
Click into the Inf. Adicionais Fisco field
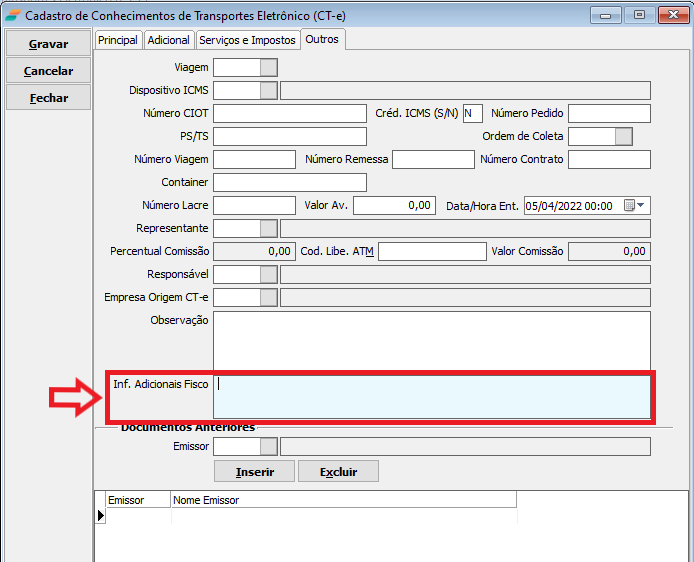point(432,396)
